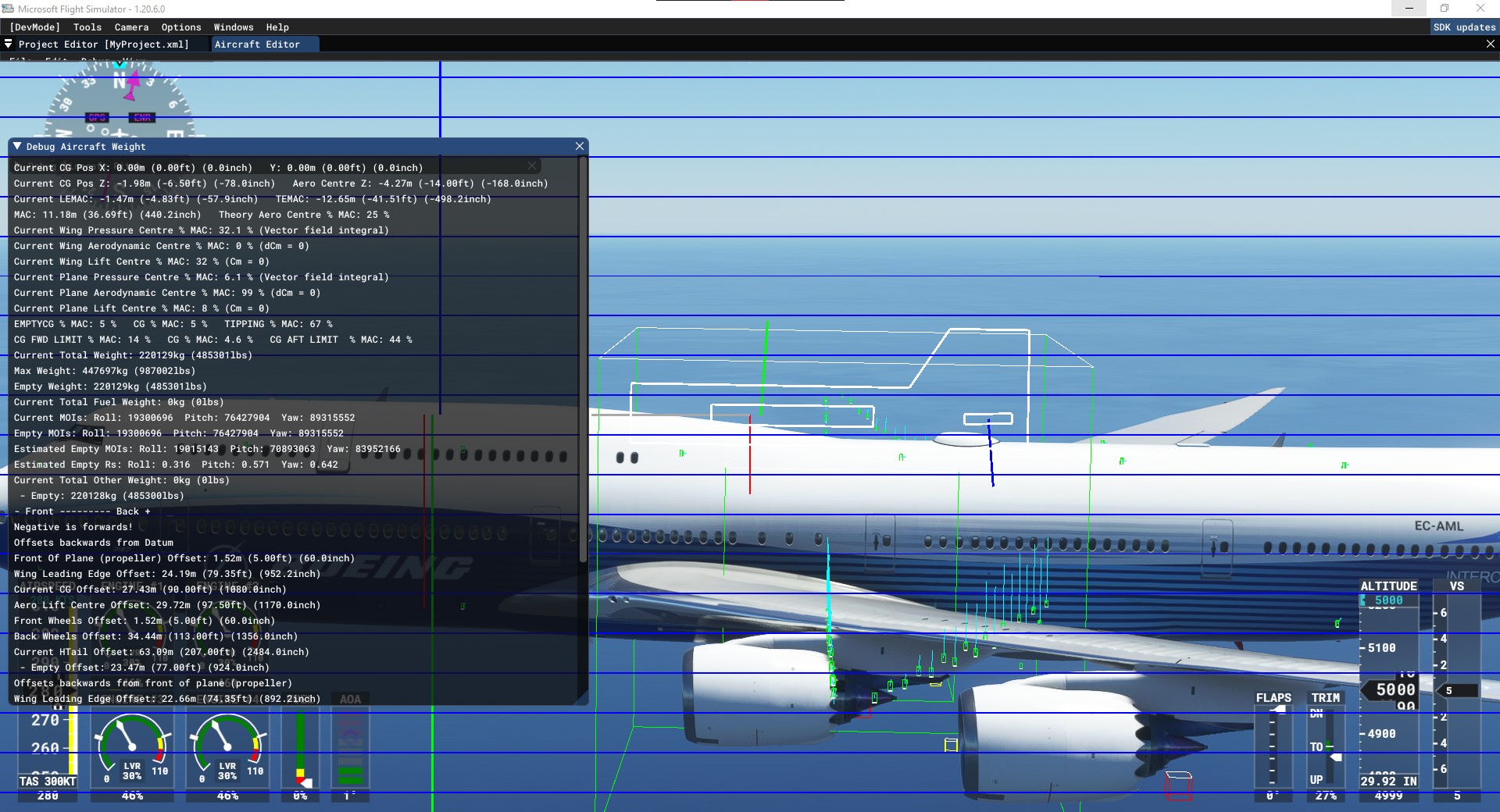This screenshot has height=812, width=1500.
Task: Click the selected altitude 5000 readout
Action: tap(1388, 600)
